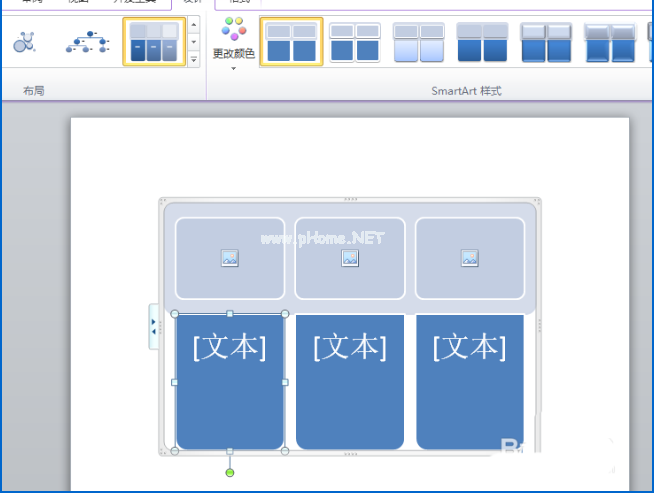Move up one row in the layout gallery
Image resolution: width=654 pixels, height=493 pixels.
[194, 25]
